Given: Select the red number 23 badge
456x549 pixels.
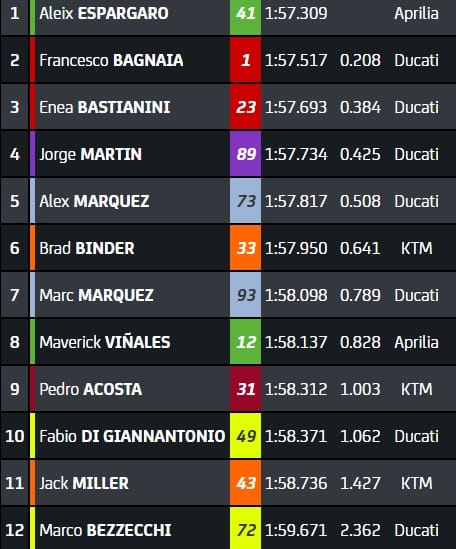Looking at the screenshot, I should click(x=245, y=107).
